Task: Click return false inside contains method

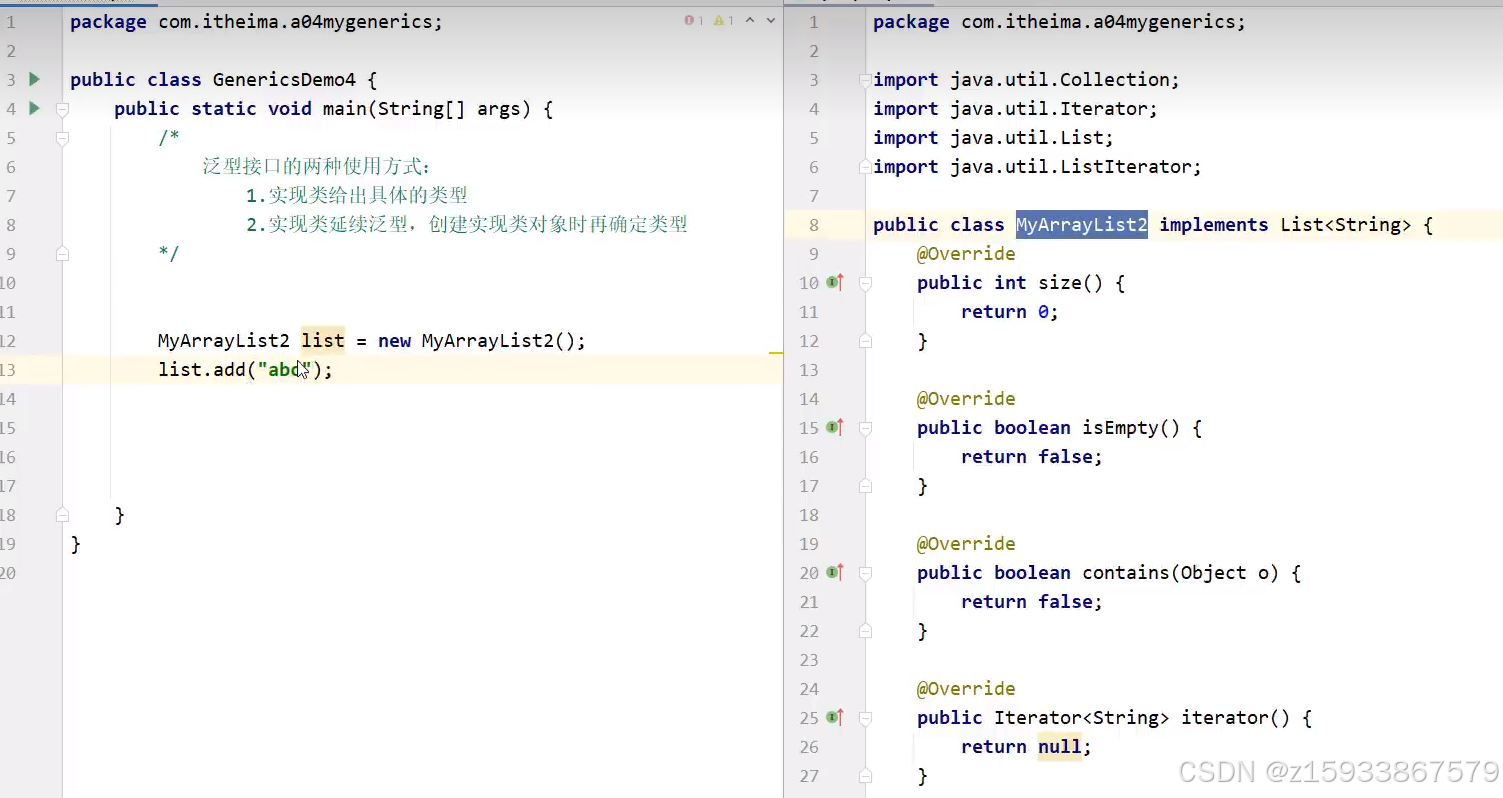Action: (1031, 602)
